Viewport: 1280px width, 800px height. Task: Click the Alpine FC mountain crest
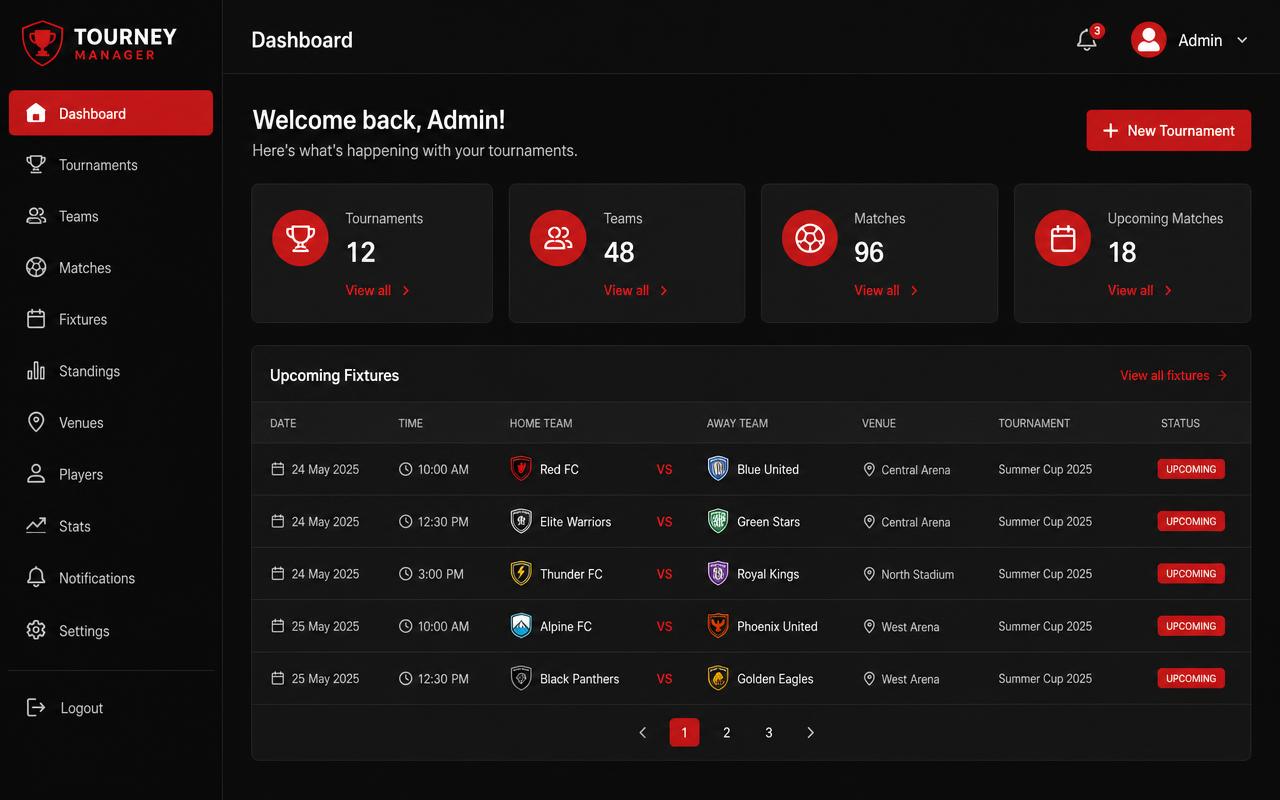pyautogui.click(x=521, y=626)
